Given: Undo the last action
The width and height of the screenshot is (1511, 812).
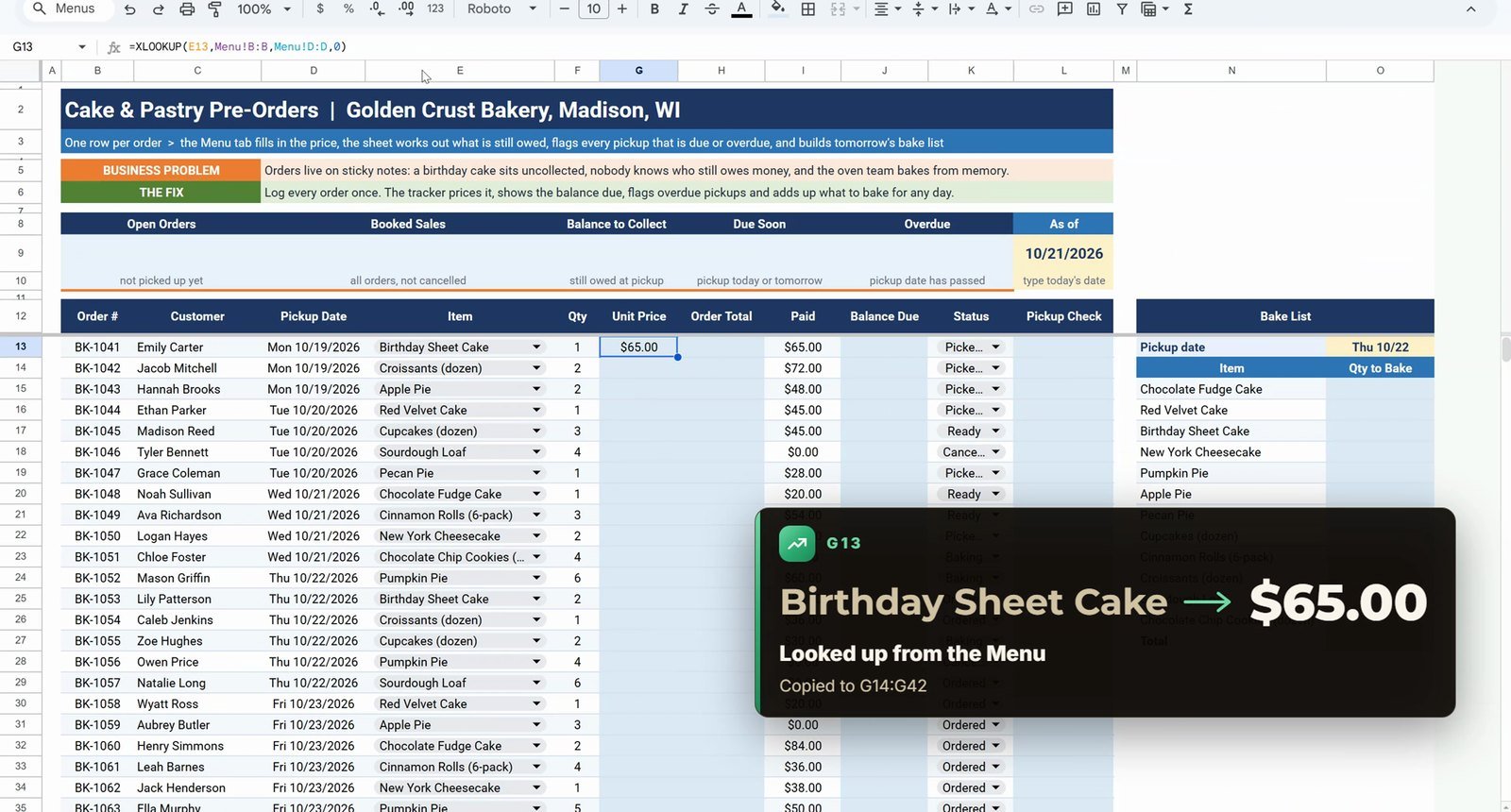Looking at the screenshot, I should (130, 8).
